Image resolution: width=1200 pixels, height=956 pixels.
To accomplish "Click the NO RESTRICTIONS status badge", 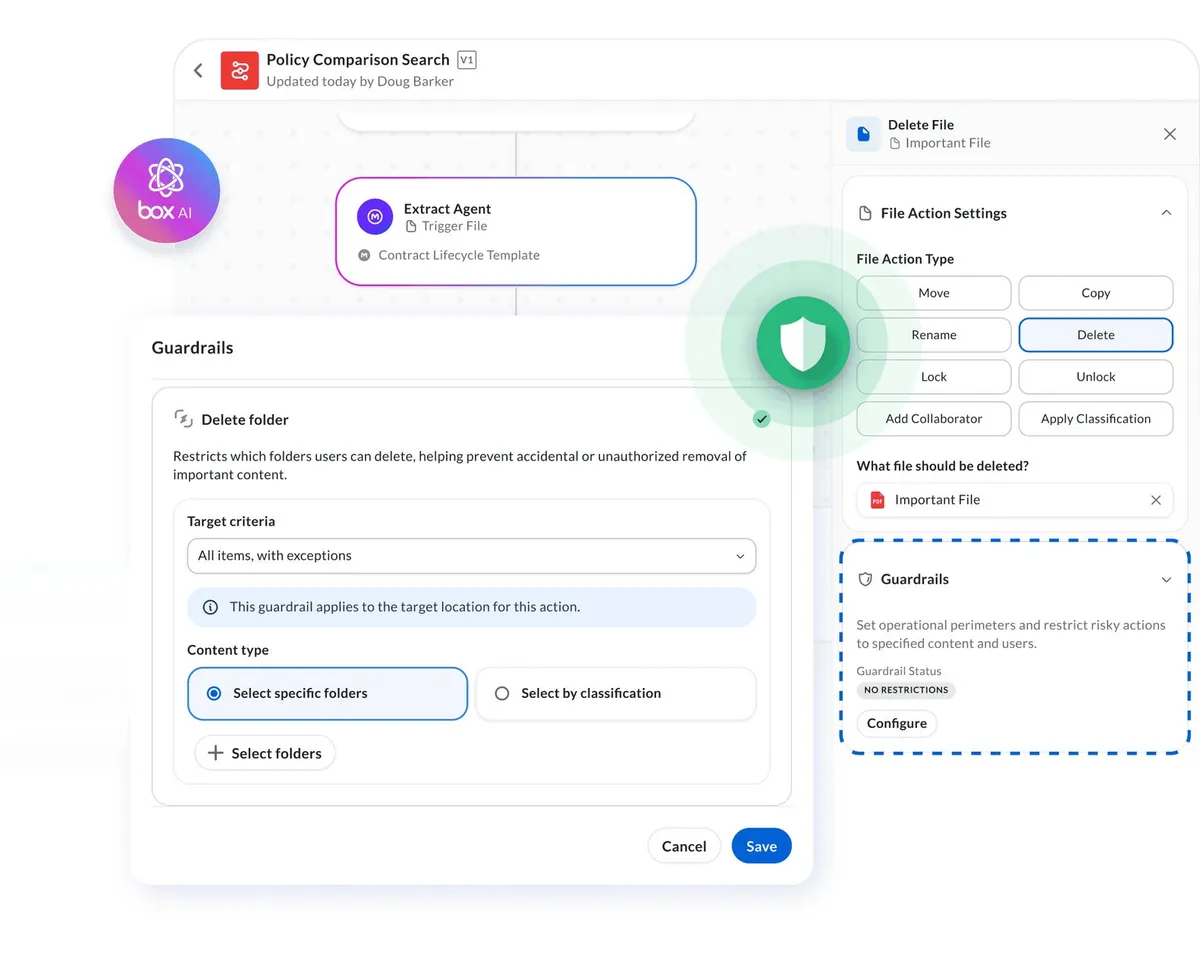I will click(906, 690).
